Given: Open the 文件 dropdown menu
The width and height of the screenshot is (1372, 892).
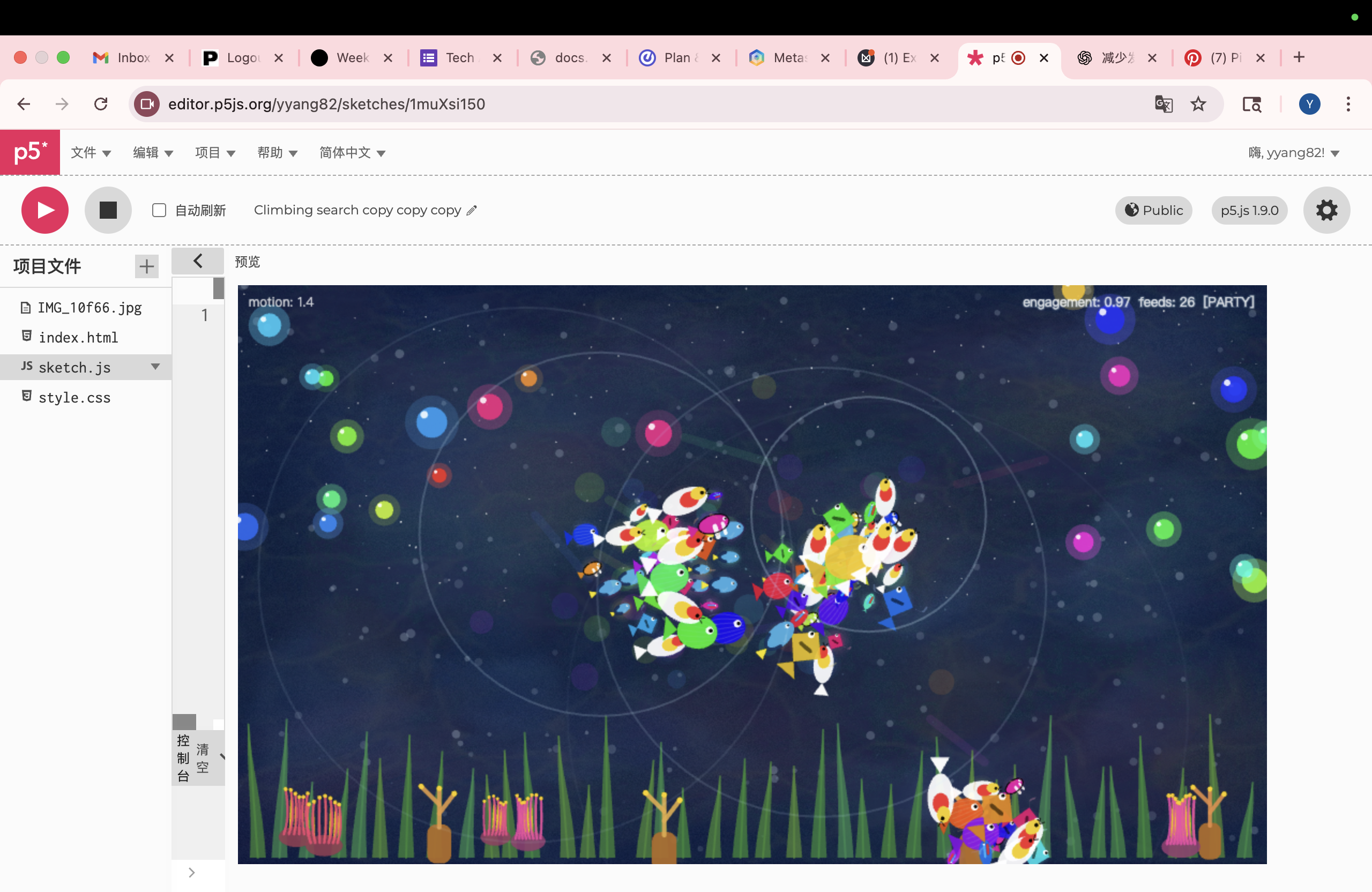Looking at the screenshot, I should pyautogui.click(x=91, y=153).
